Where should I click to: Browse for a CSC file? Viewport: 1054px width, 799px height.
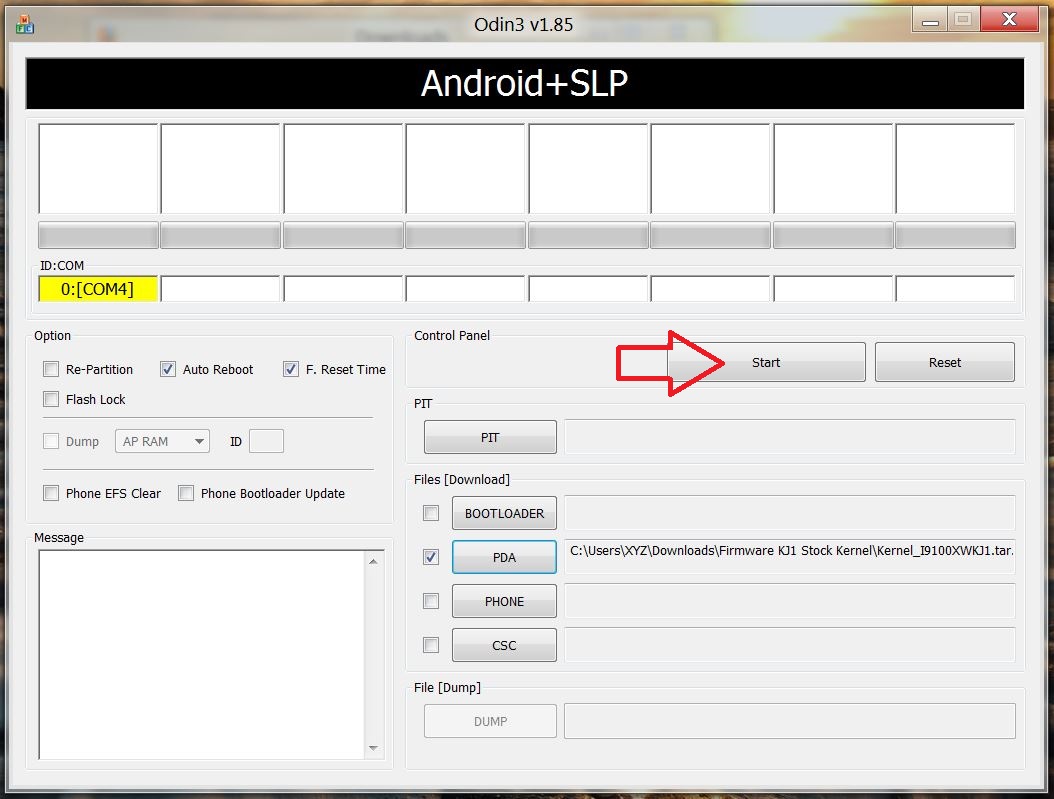(504, 645)
